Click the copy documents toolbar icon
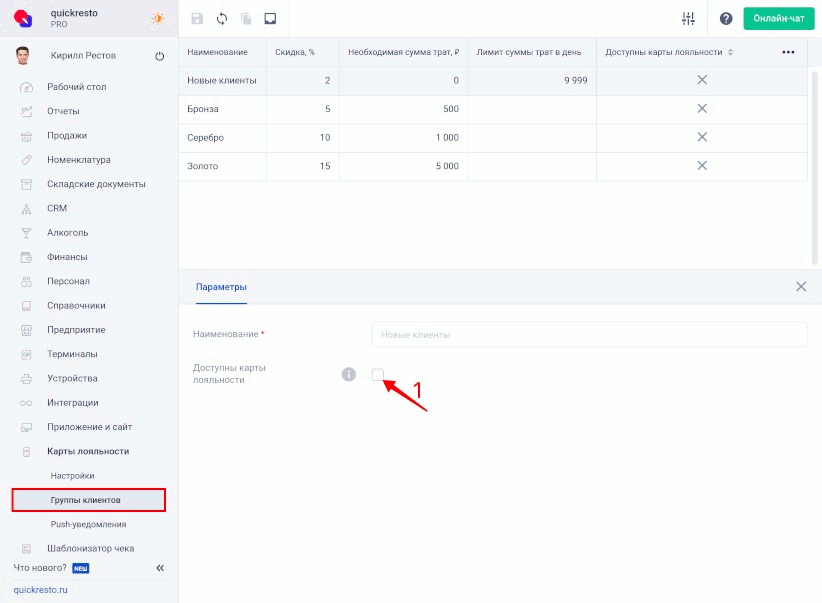 click(x=246, y=19)
